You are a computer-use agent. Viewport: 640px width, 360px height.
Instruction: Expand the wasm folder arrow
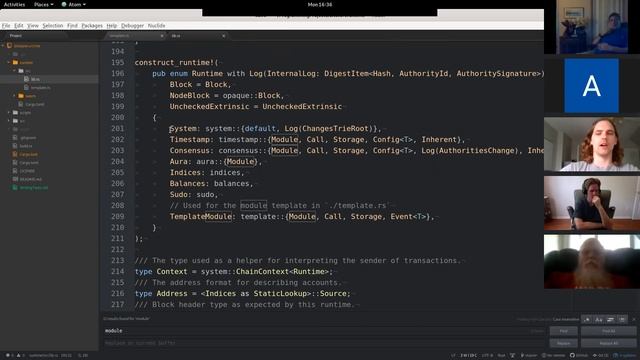[14, 96]
